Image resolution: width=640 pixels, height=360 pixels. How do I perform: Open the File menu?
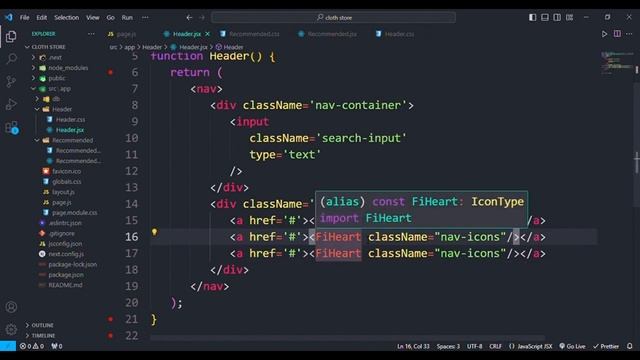24,18
